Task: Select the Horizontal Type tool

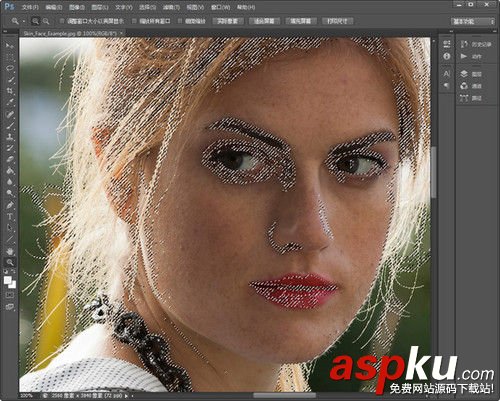Action: click(10, 217)
